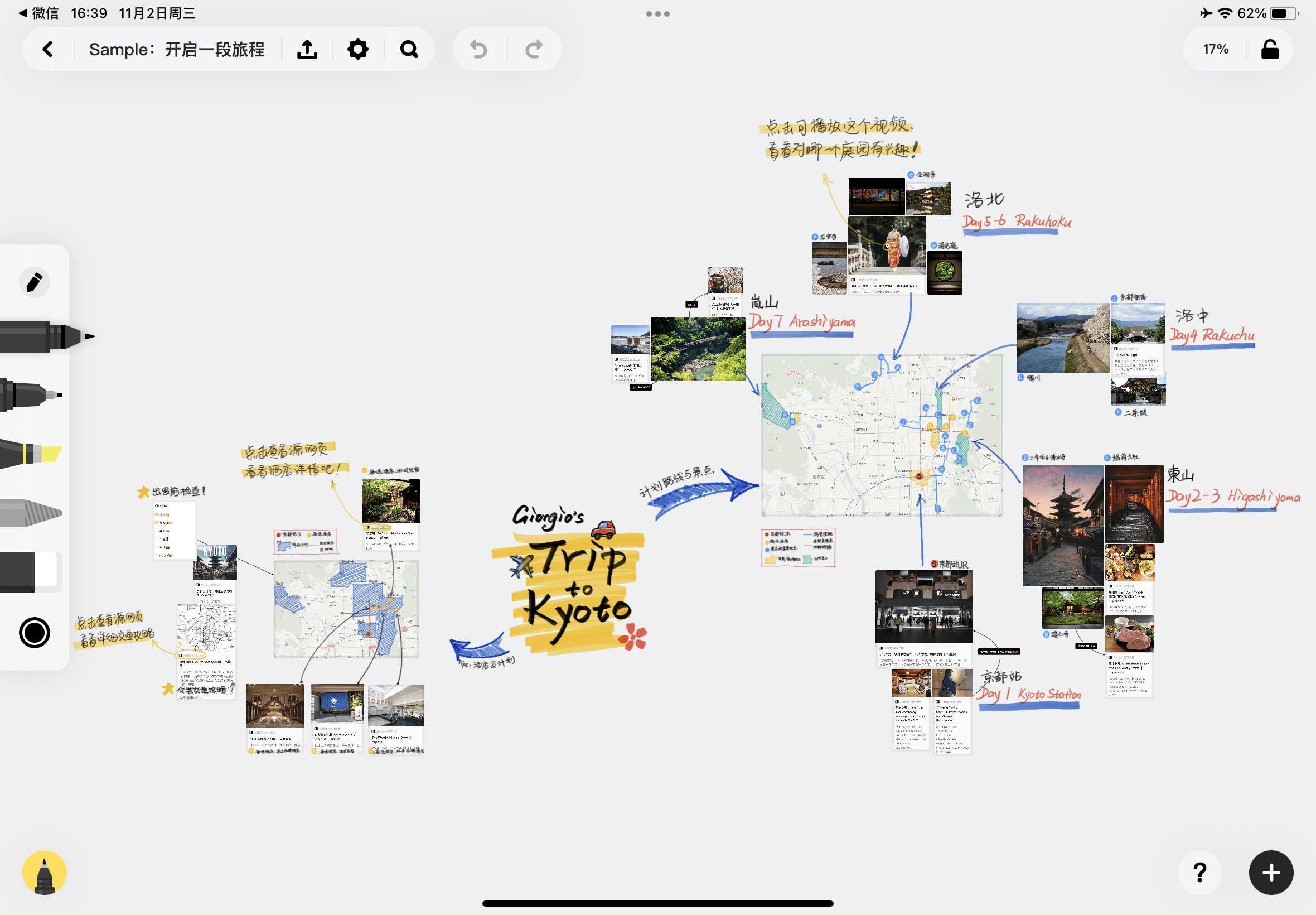The width and height of the screenshot is (1316, 915).
Task: Open the Nijo castle gate photo
Action: point(1138,391)
